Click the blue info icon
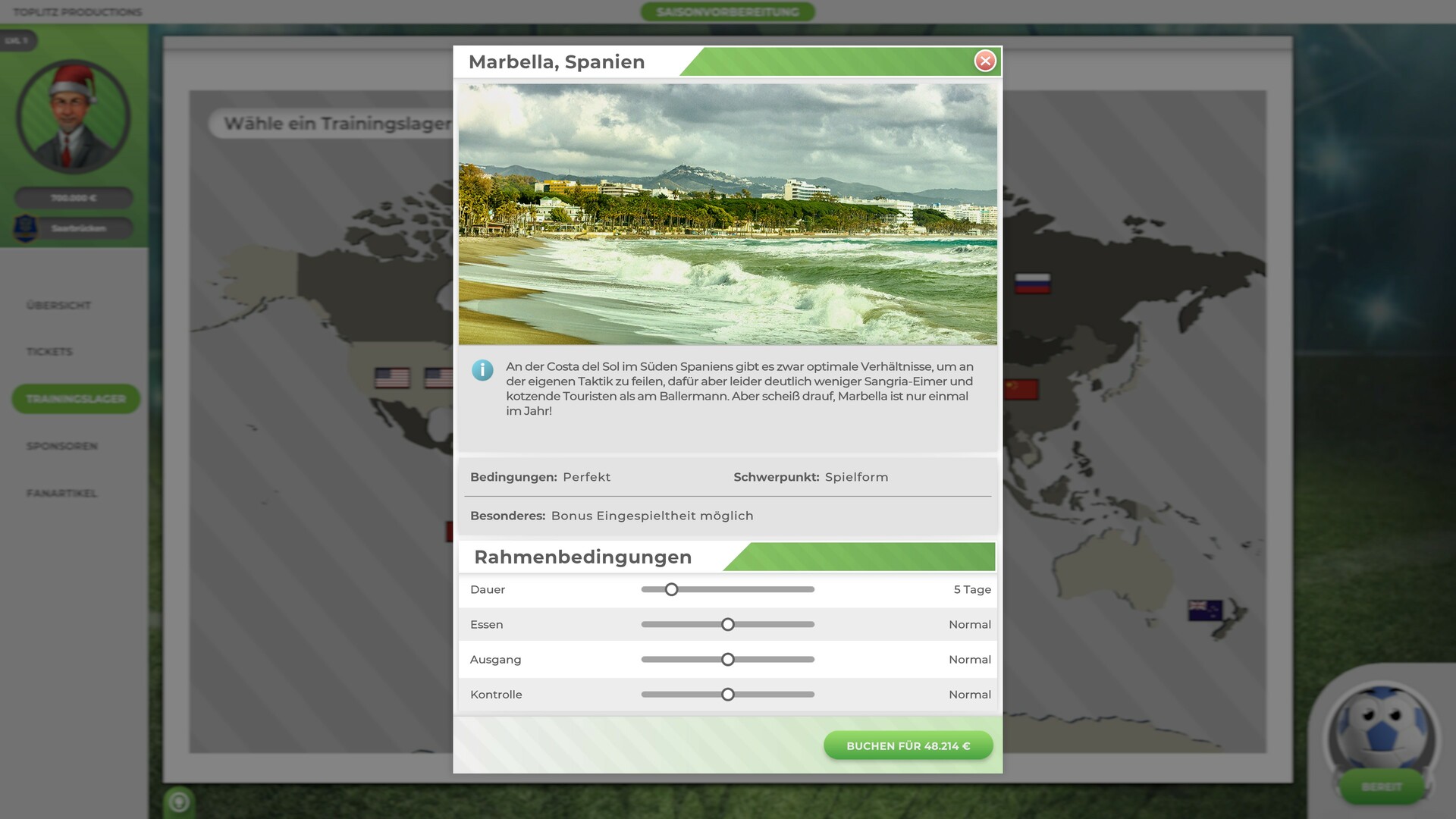Screen dimensions: 1456x819 click(x=482, y=370)
